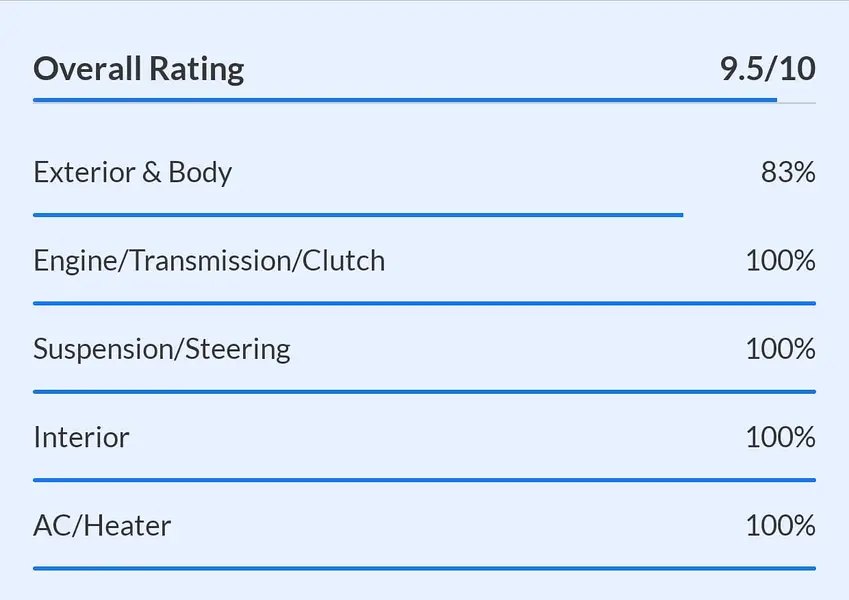The image size is (849, 600).
Task: Click the 100% value for AC/Heater
Action: click(x=780, y=525)
